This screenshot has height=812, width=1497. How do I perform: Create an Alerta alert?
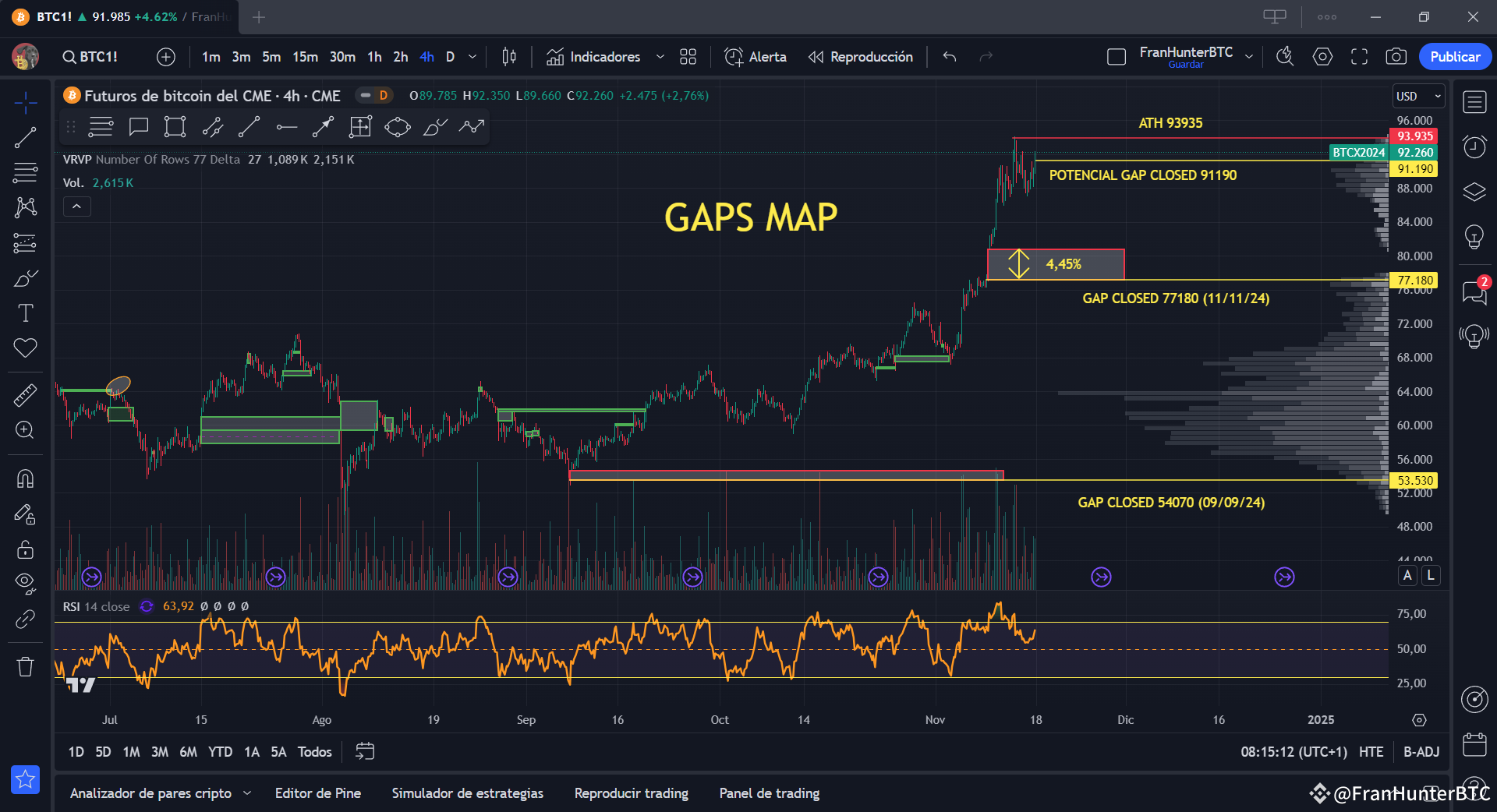click(756, 57)
